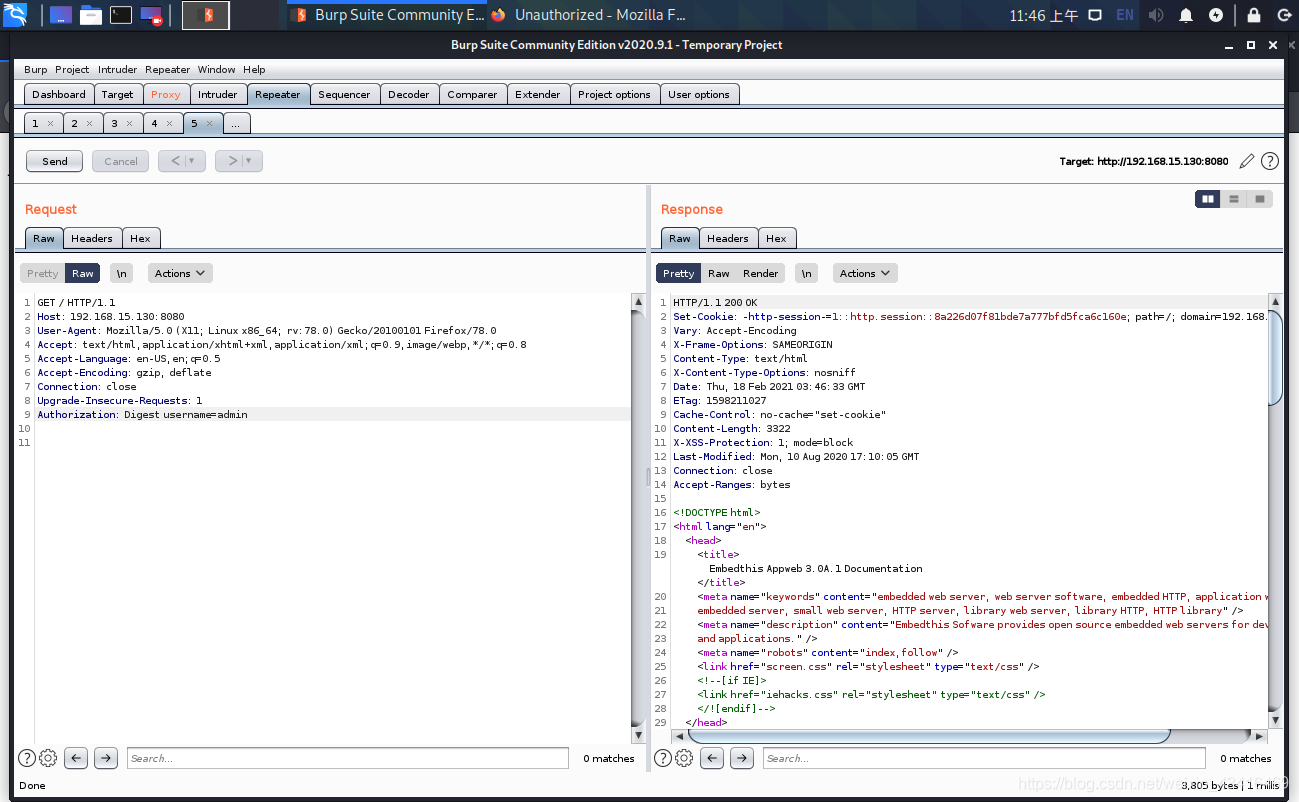
Task: Go to previous match in Response search
Action: (712, 758)
